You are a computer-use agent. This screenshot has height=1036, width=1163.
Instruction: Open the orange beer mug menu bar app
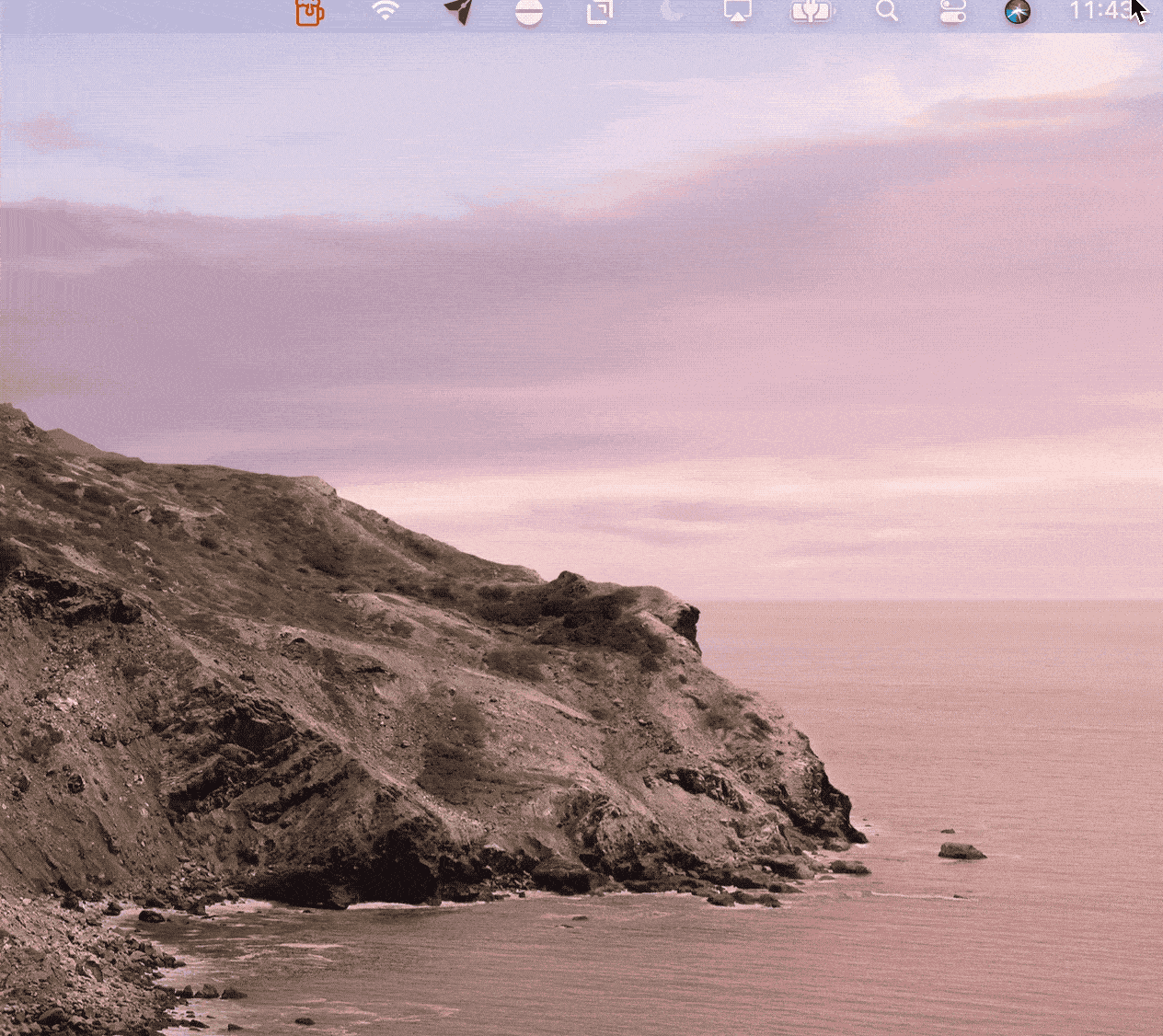point(309,12)
